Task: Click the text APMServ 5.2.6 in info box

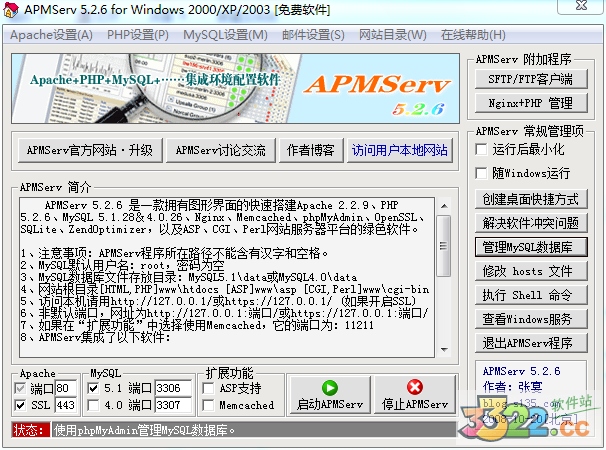Action: click(521, 371)
